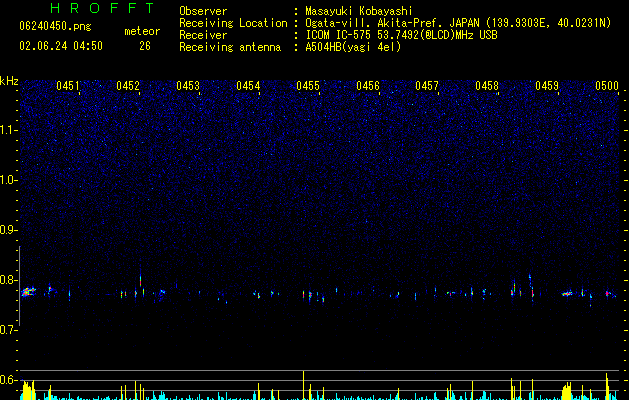Click the 0458 time marker

click(x=487, y=86)
